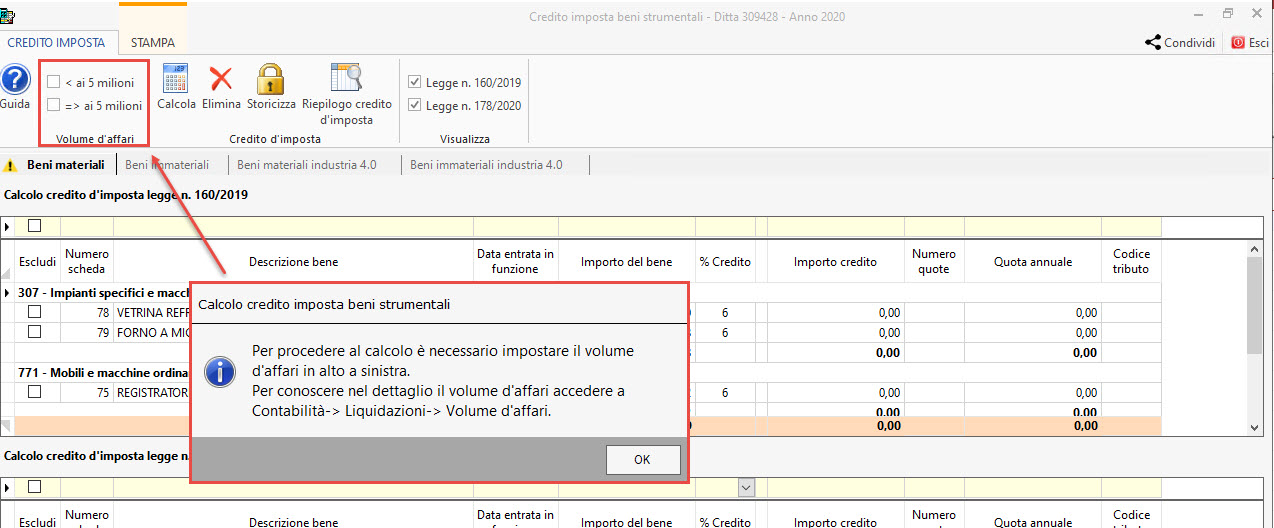
Task: Select the Beni immateriali tab
Action: [167, 165]
